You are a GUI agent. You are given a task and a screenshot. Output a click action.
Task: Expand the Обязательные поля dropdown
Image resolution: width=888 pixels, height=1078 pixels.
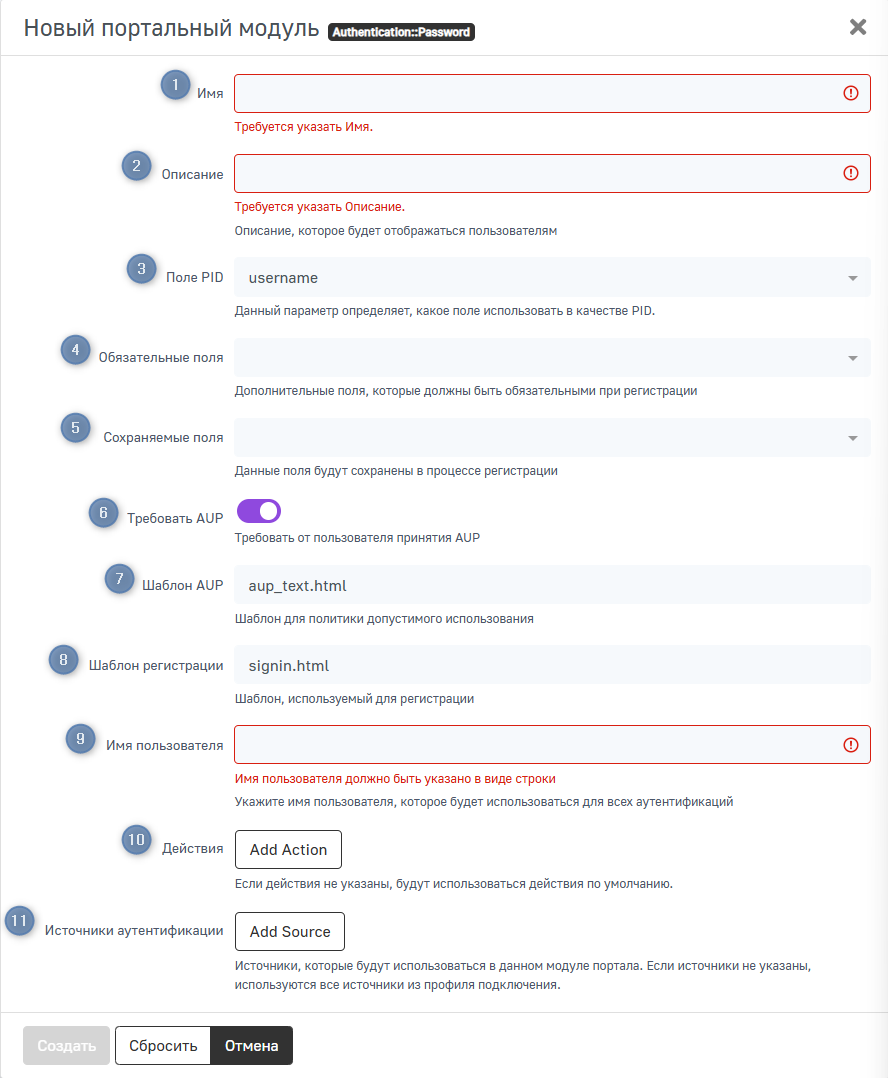pos(552,357)
